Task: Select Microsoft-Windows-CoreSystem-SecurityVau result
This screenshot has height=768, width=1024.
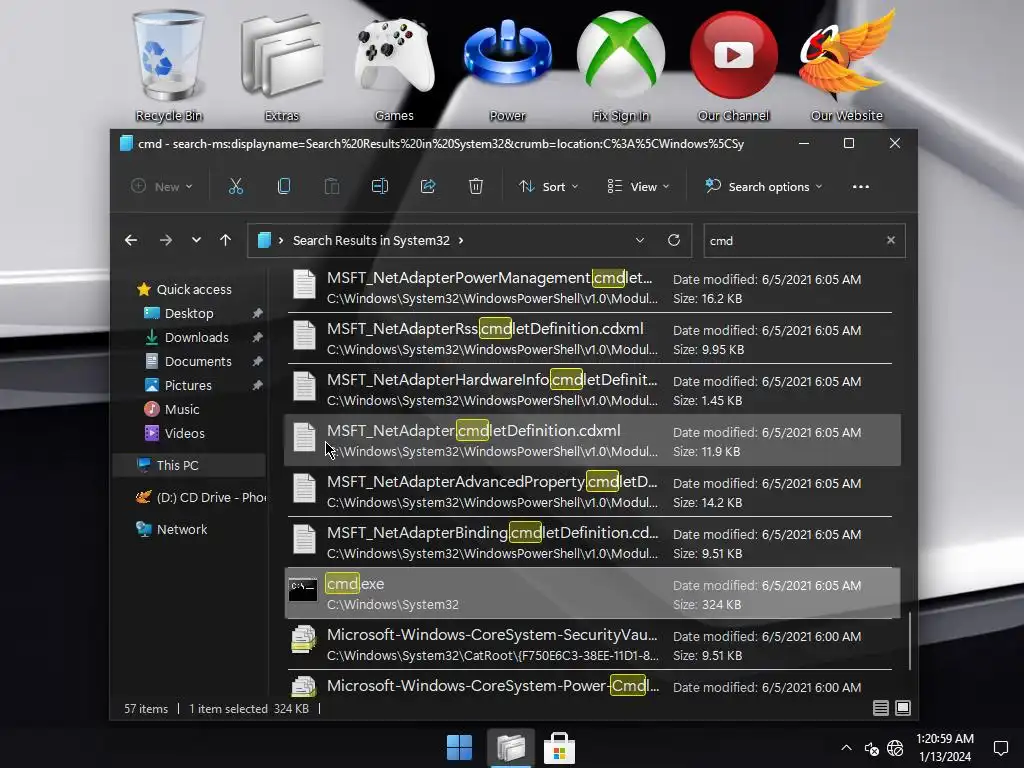Action: pos(592,644)
